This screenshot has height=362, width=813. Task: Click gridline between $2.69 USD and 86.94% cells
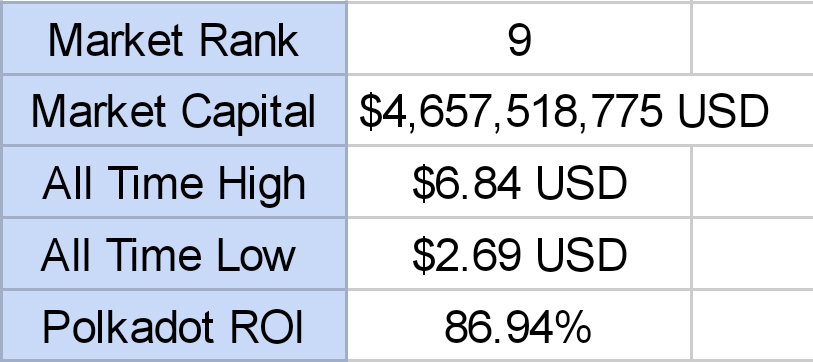coord(520,290)
